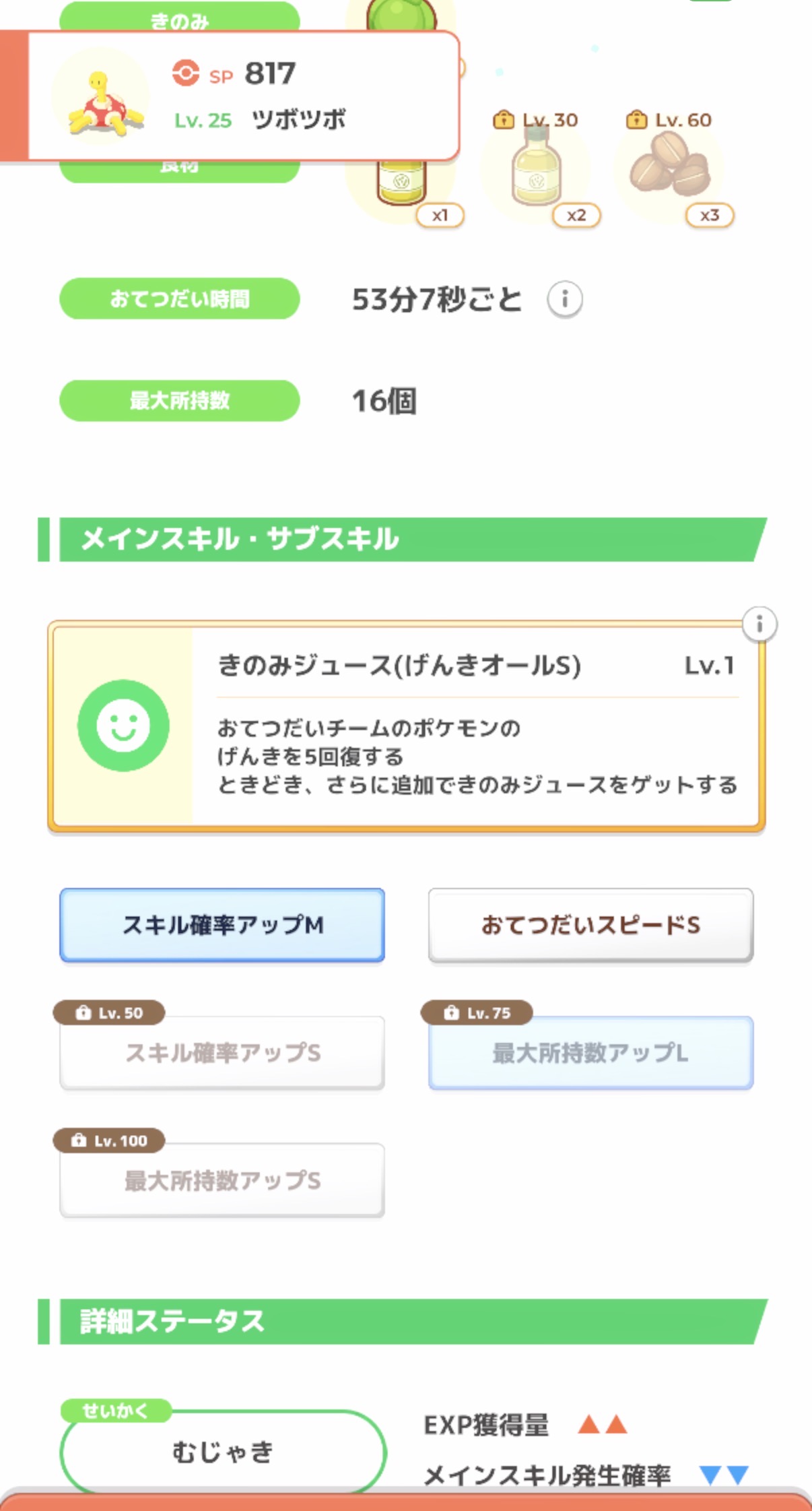This screenshot has width=812, height=1511.
Task: Tap locked Lv. 75 最大所持数アップL skill
Action: point(590,1052)
